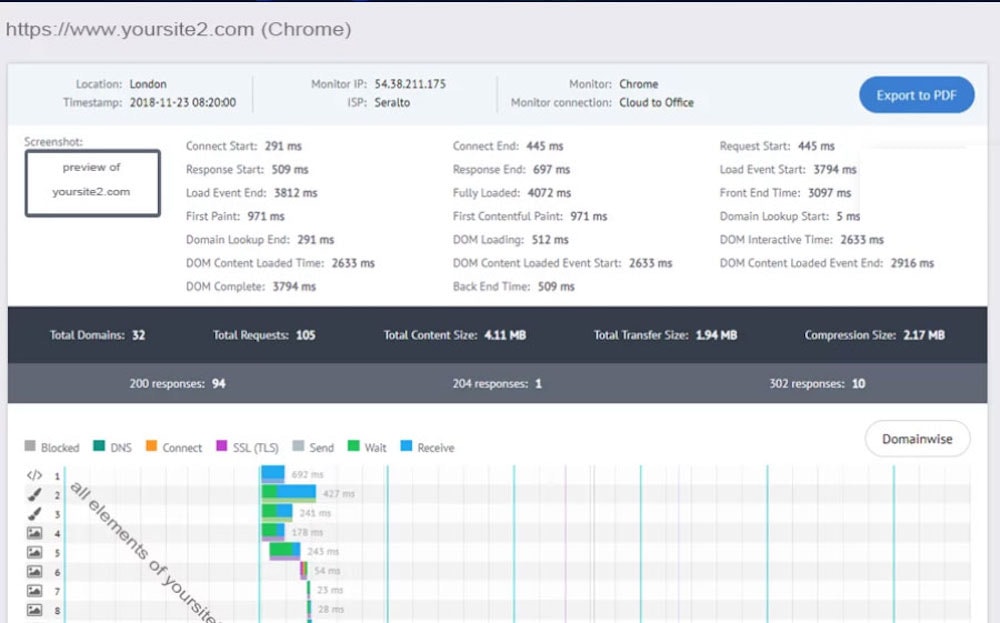Switch to Domainwise view
Image resolution: width=1000 pixels, height=623 pixels.
pos(916,439)
